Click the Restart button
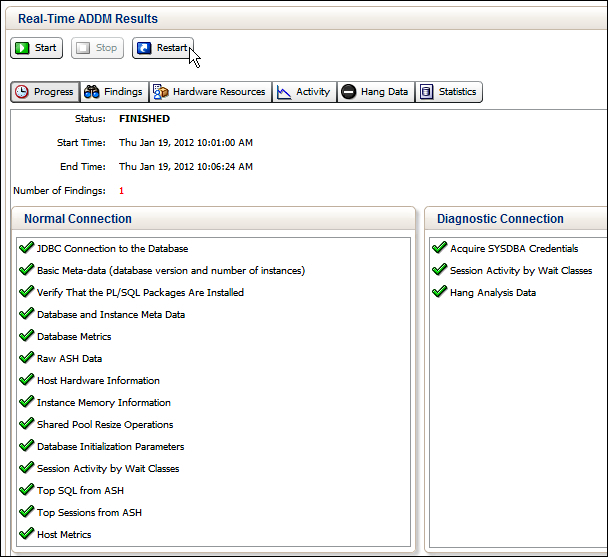 point(162,48)
